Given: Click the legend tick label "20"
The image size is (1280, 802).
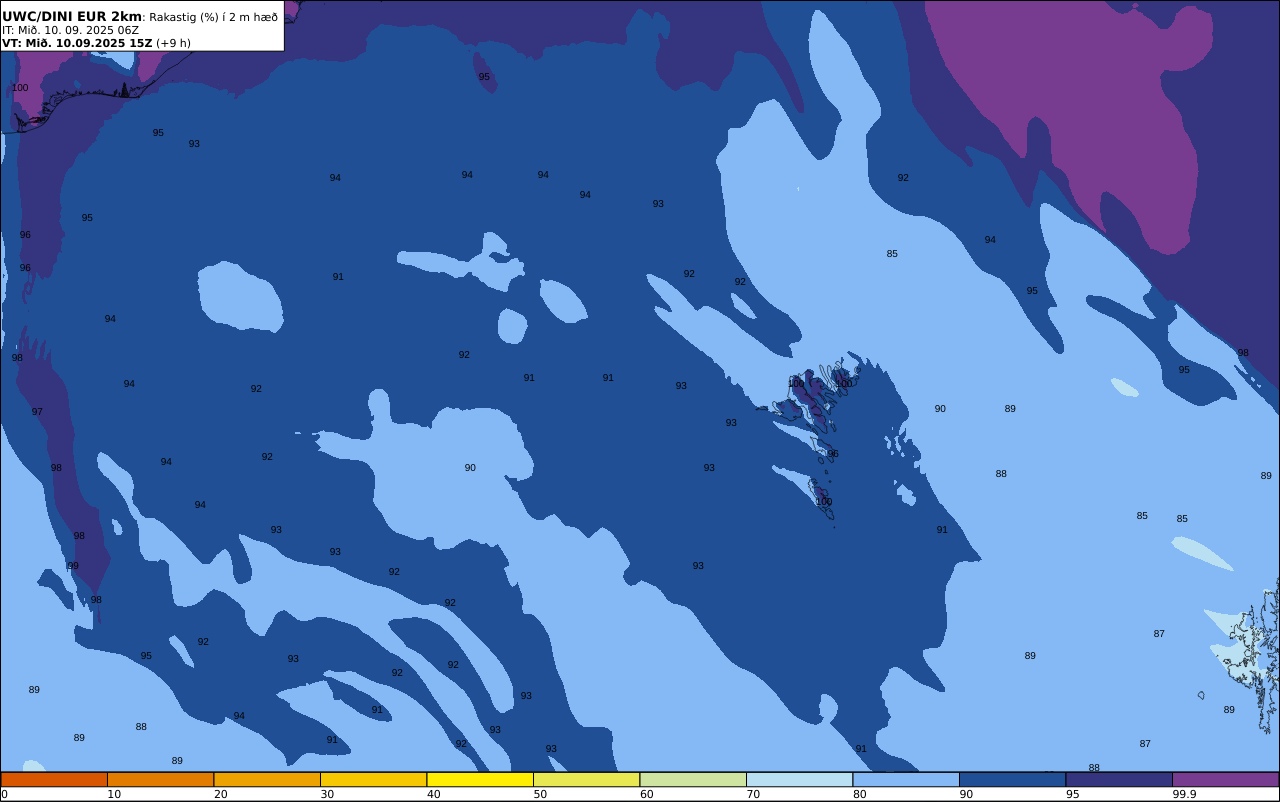Looking at the screenshot, I should [x=220, y=794].
